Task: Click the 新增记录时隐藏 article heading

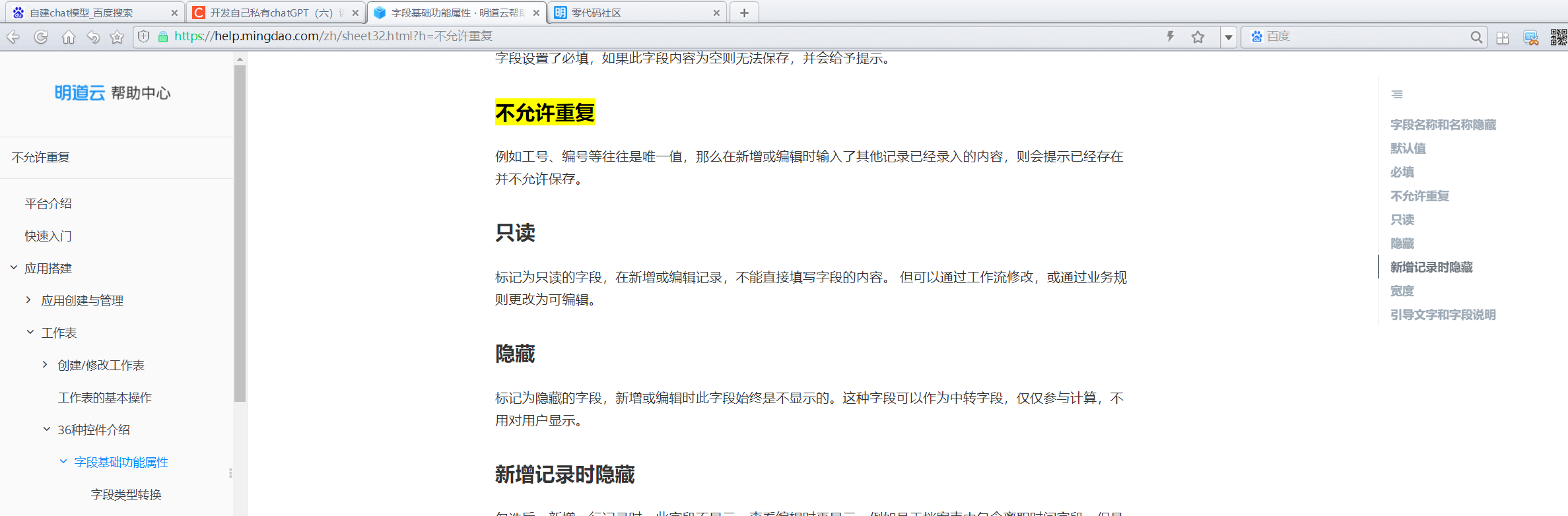Action: tap(564, 474)
